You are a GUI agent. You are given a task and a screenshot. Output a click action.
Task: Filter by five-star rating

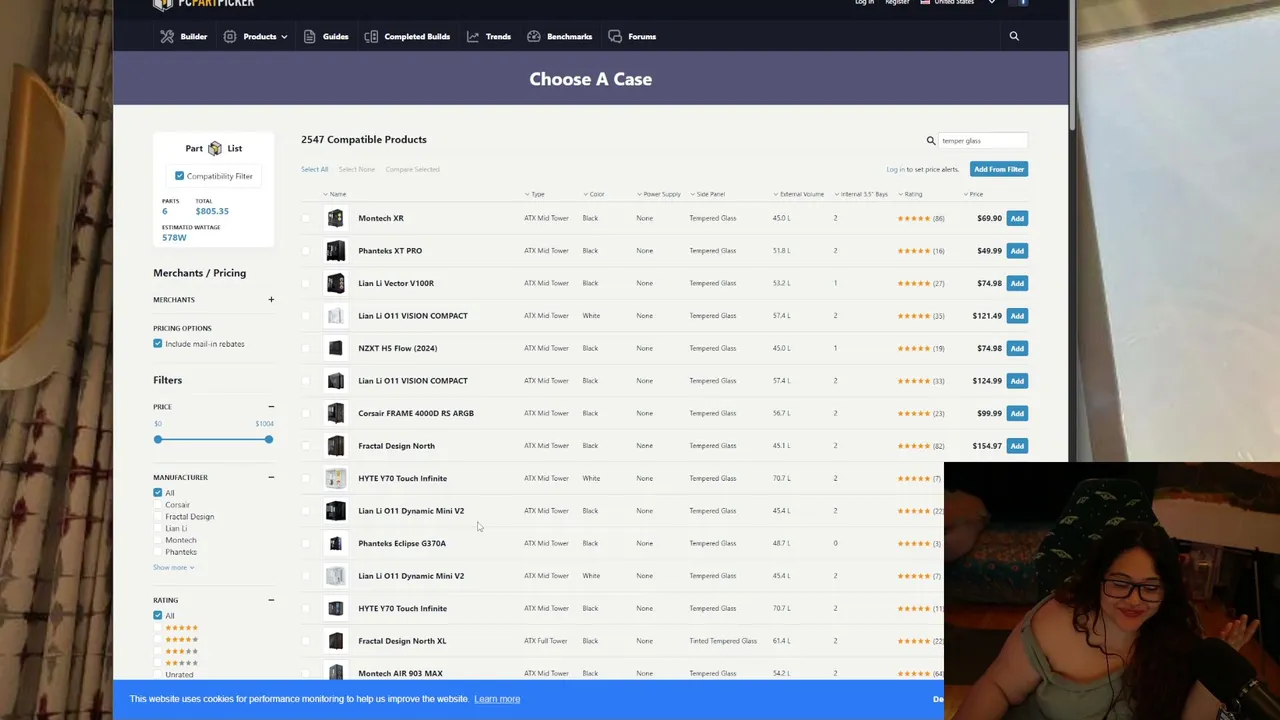pyautogui.click(x=157, y=628)
